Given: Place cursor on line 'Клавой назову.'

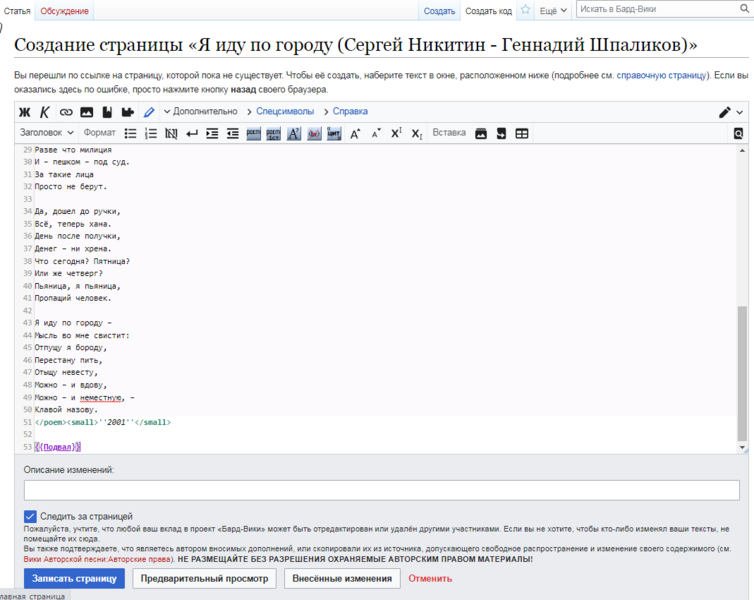Looking at the screenshot, I should click(x=66, y=410).
